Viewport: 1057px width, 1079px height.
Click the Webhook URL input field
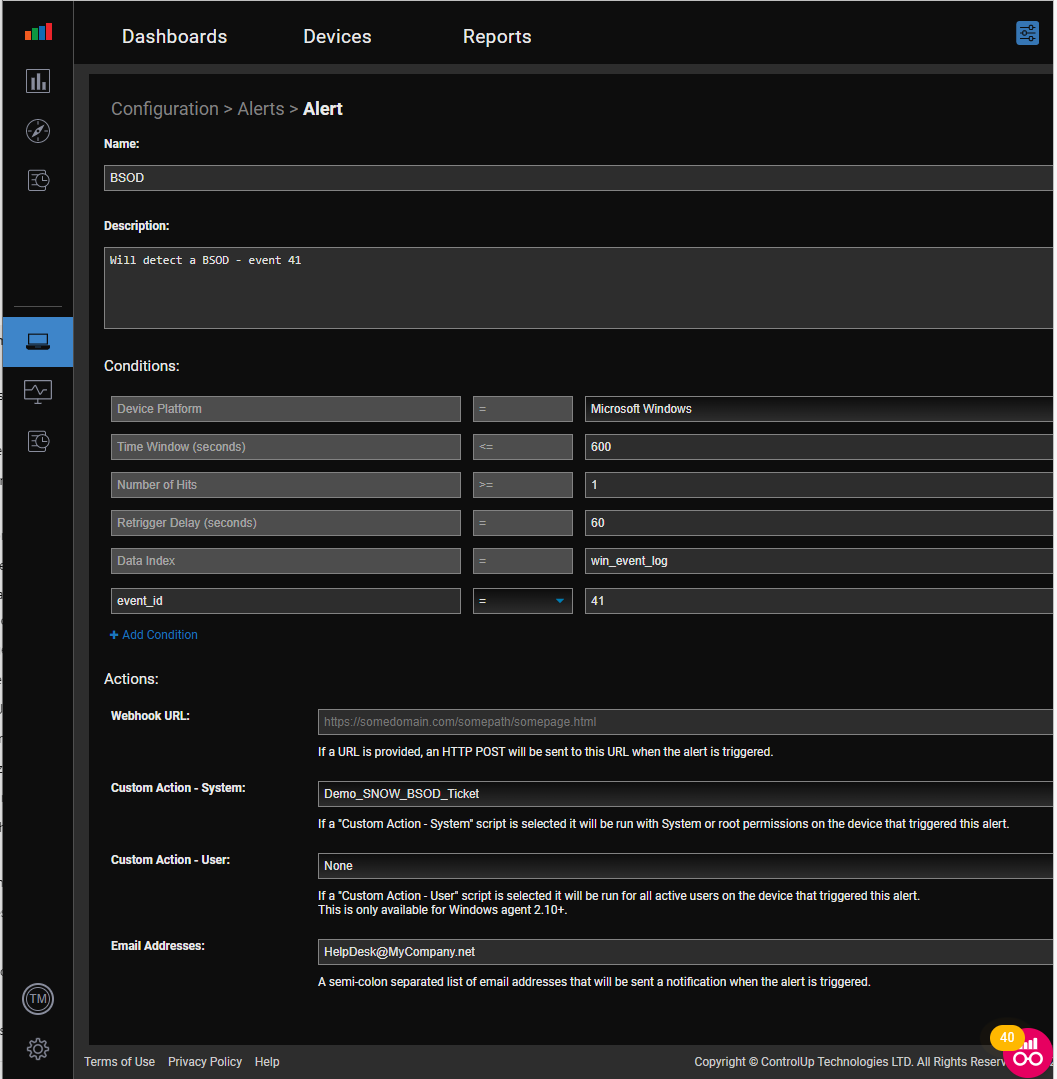pos(685,722)
